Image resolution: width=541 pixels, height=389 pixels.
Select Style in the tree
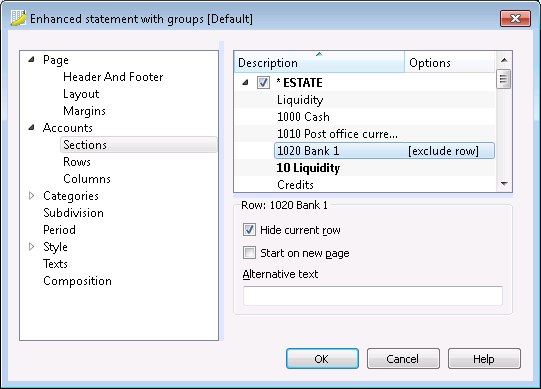55,247
